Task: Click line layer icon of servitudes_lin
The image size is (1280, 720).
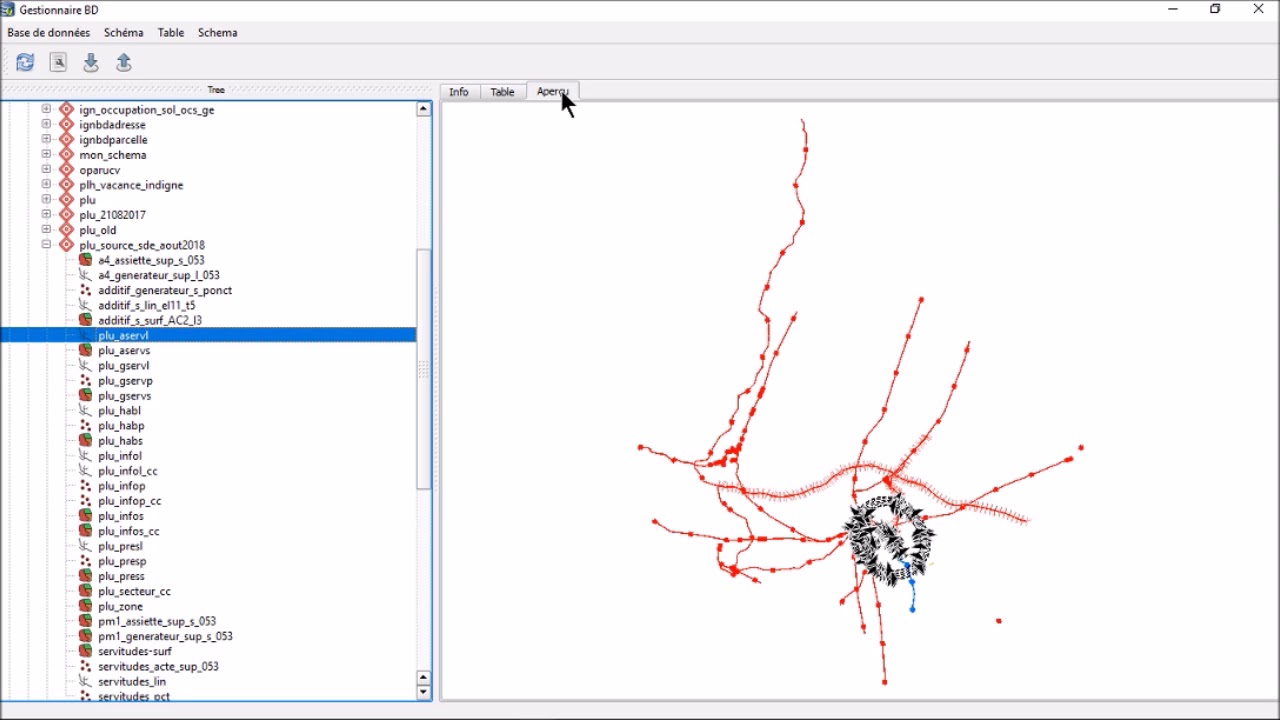Action: [85, 681]
